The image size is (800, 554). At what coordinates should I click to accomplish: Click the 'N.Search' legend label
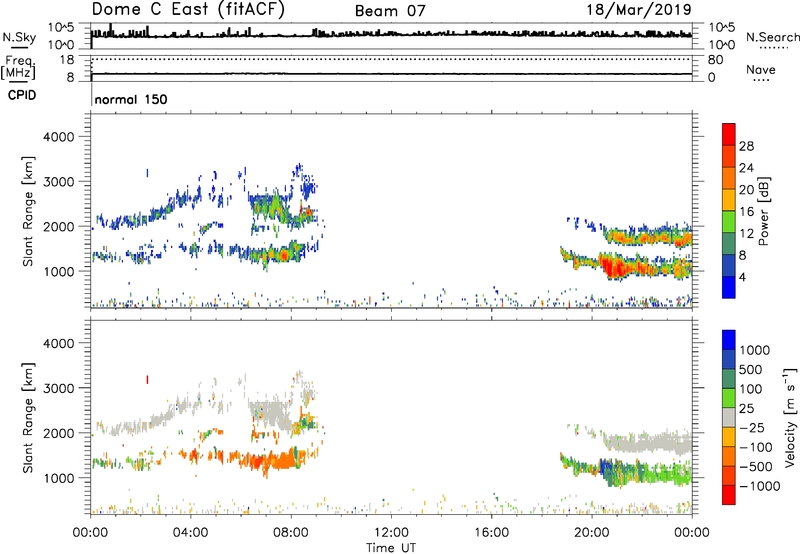pyautogui.click(x=772, y=37)
